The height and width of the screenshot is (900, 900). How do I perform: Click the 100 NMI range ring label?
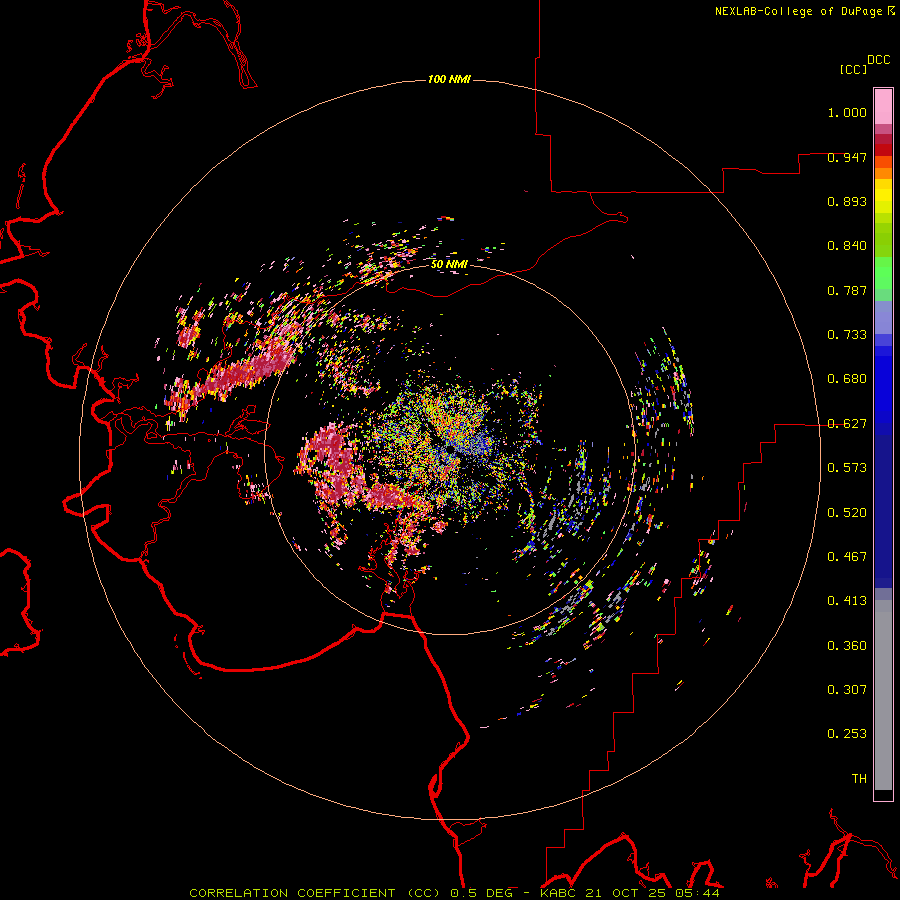click(449, 79)
